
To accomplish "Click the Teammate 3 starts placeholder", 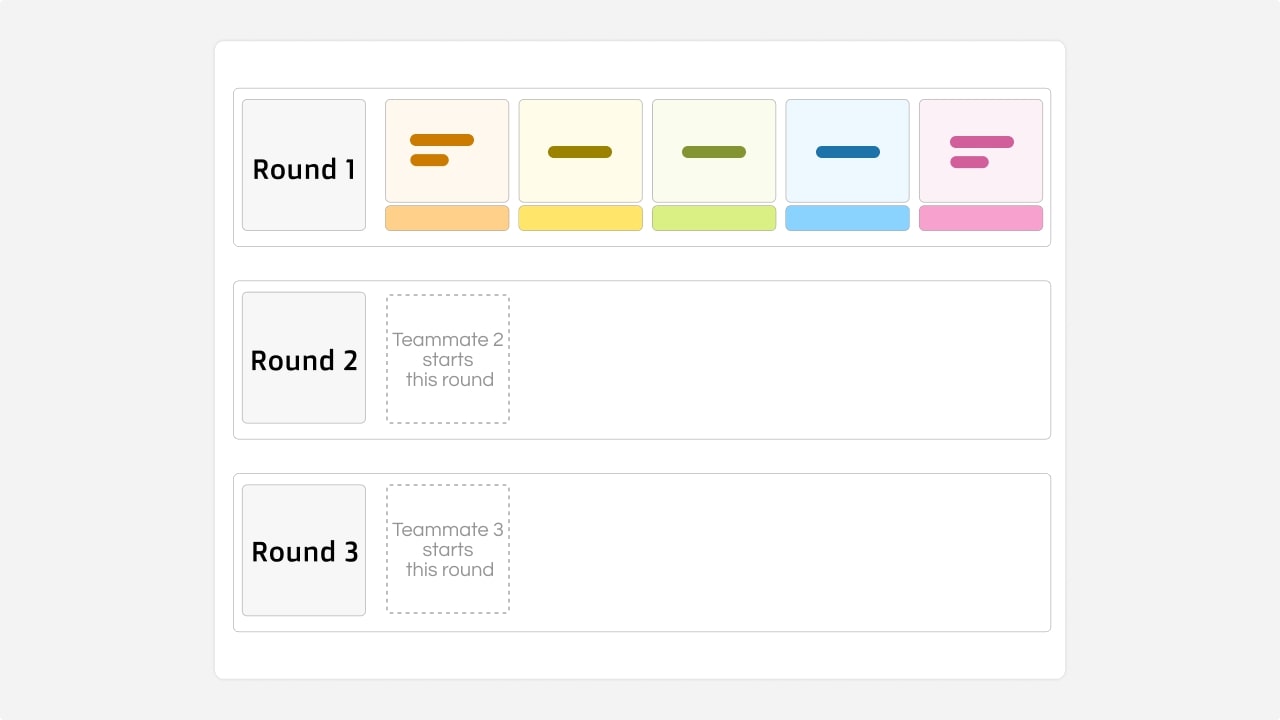I will pyautogui.click(x=448, y=549).
